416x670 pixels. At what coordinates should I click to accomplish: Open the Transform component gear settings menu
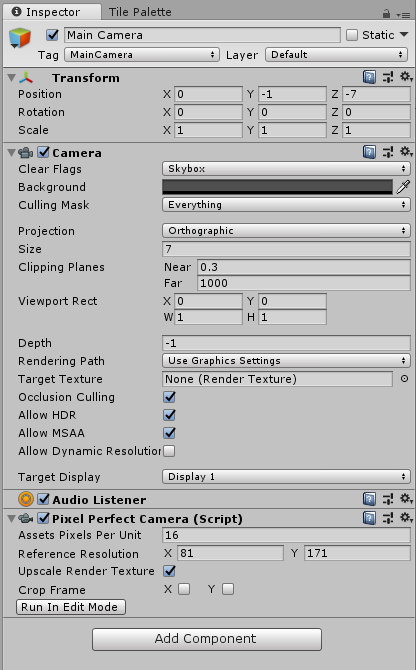click(405, 77)
